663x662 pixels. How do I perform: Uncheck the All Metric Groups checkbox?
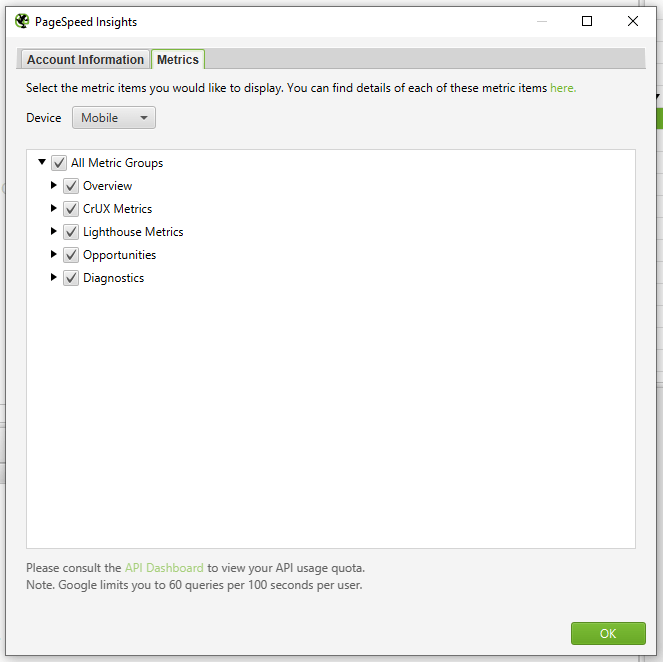pyautogui.click(x=59, y=163)
